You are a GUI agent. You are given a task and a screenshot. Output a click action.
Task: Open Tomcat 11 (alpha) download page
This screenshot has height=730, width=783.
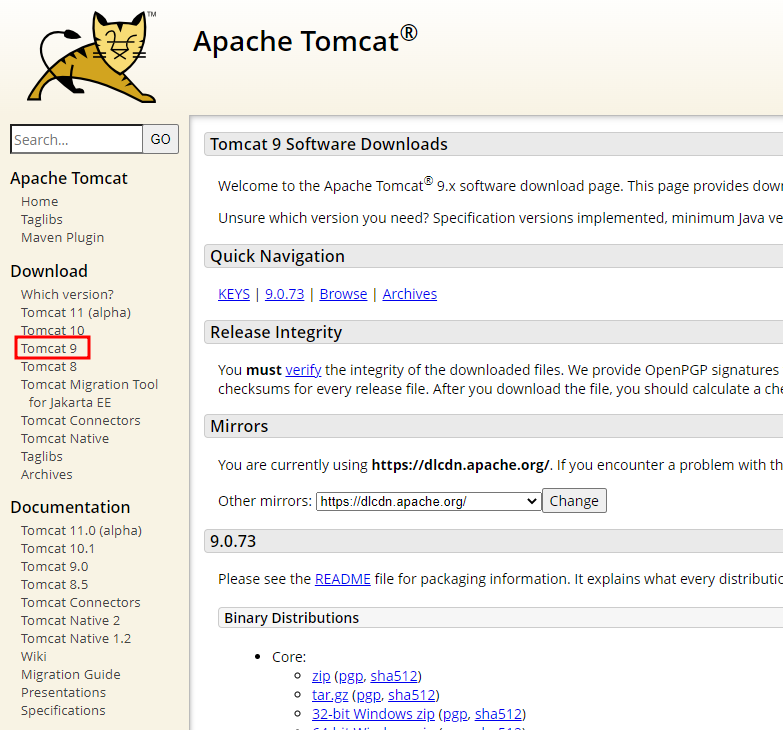click(75, 313)
